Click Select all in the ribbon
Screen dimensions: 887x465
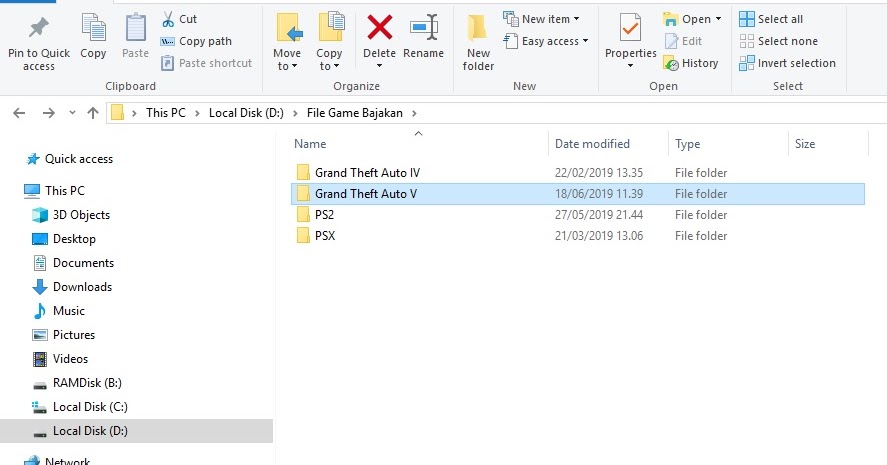(x=771, y=19)
